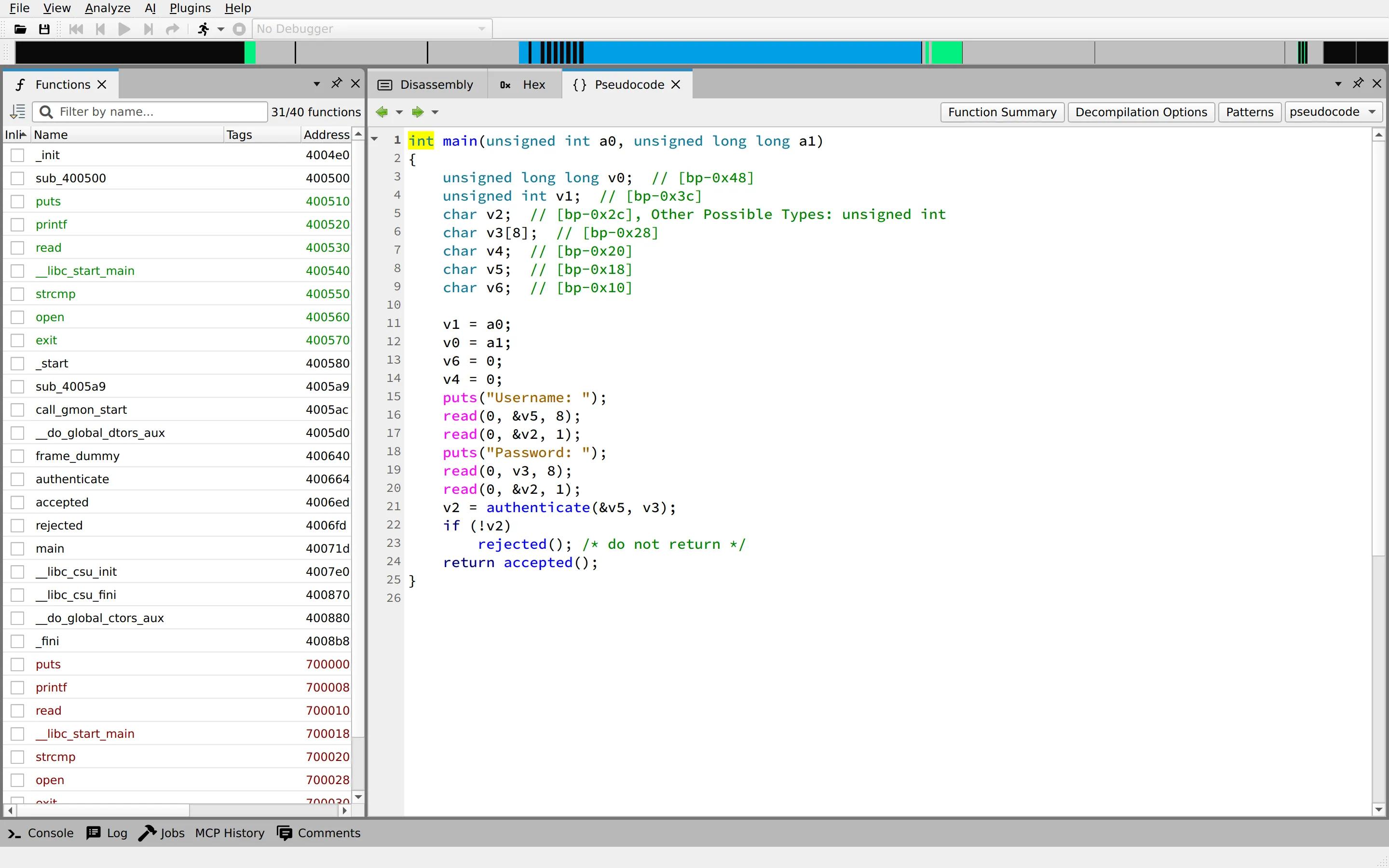Screen dimensions: 1389x868
Task: Expand the back navigation history arrow
Action: point(399,112)
